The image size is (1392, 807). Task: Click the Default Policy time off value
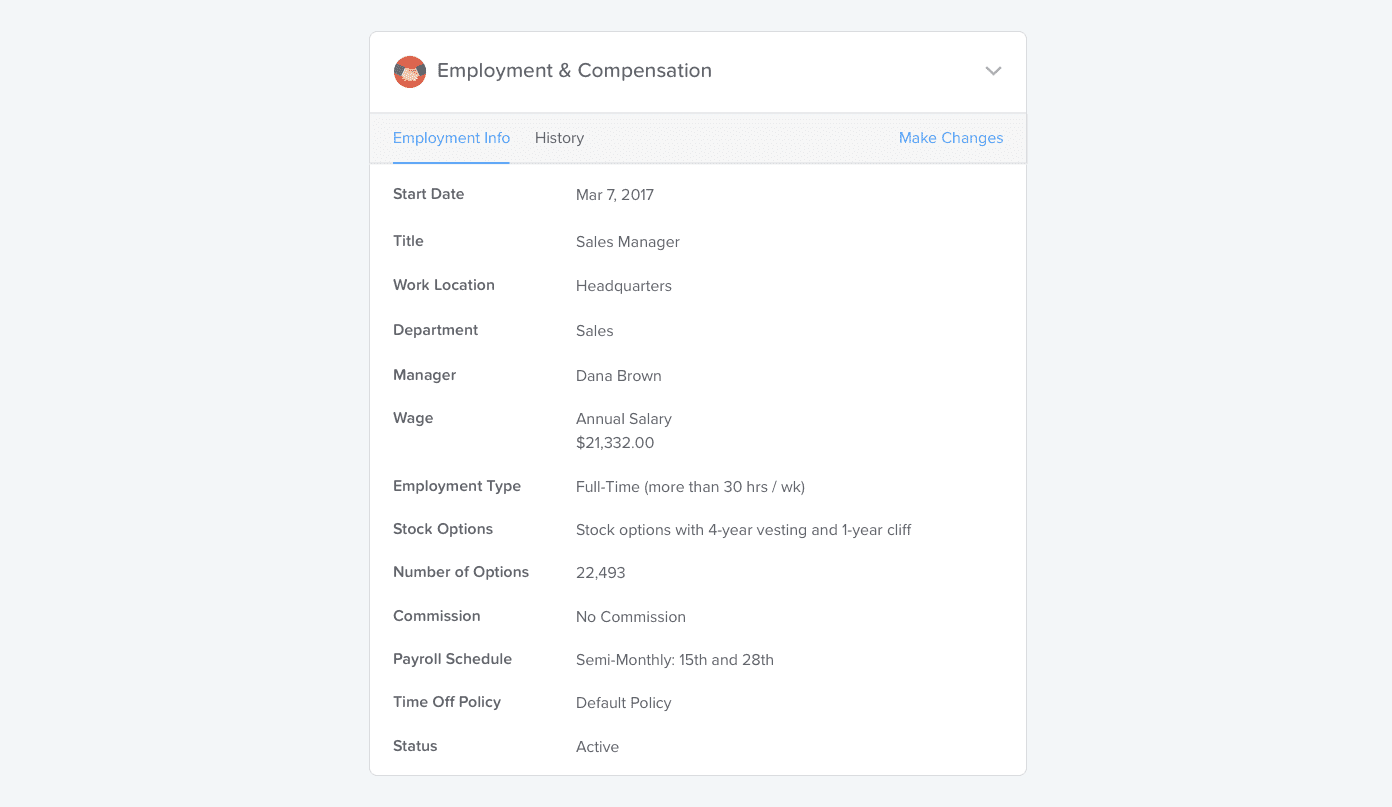(623, 702)
